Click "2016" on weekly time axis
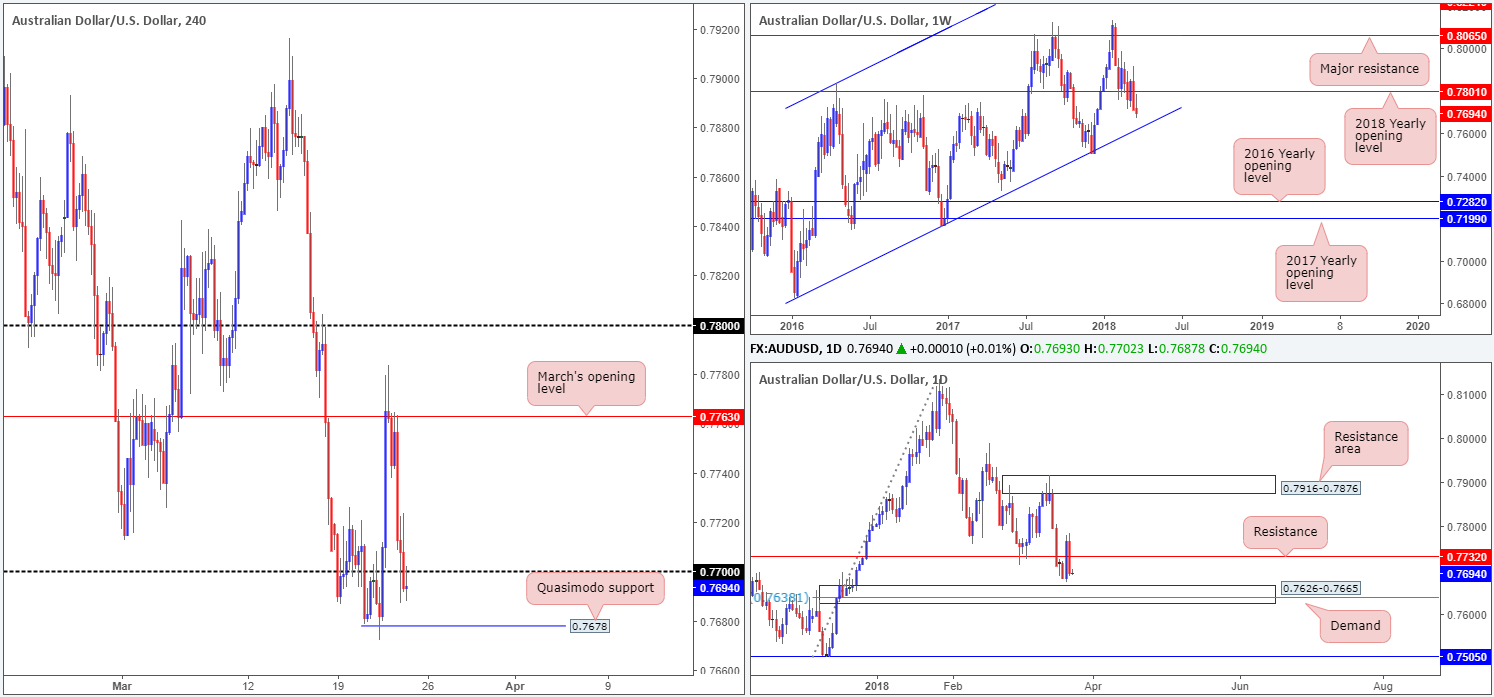This screenshot has width=1494, height=697. tap(791, 326)
